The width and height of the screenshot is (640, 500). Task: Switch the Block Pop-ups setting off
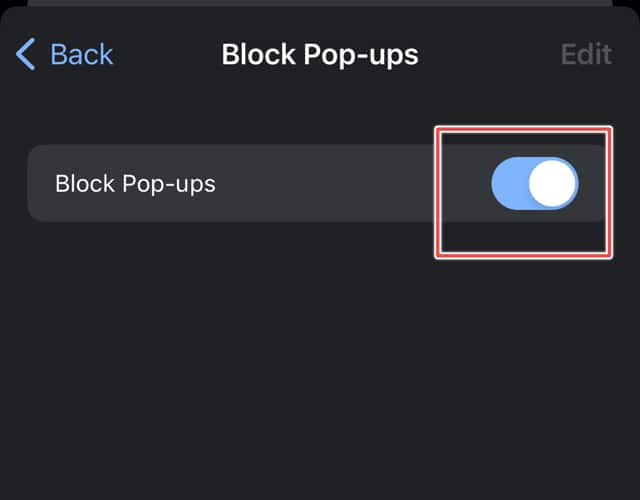point(535,184)
